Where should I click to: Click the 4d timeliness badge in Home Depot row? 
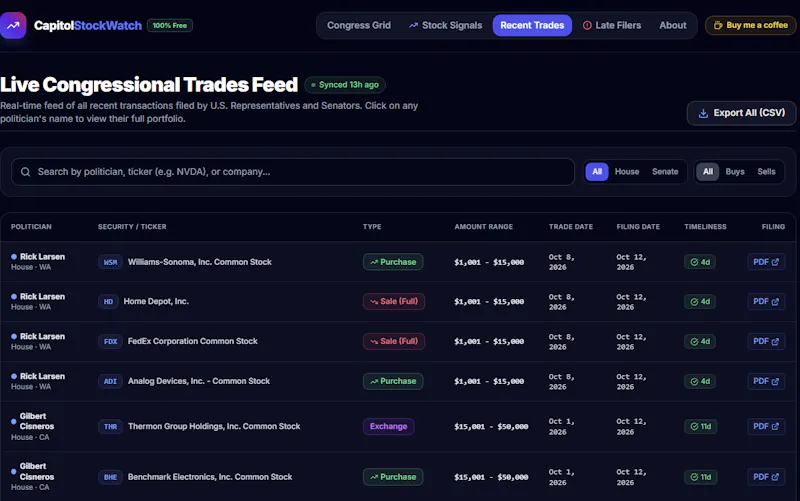699,302
